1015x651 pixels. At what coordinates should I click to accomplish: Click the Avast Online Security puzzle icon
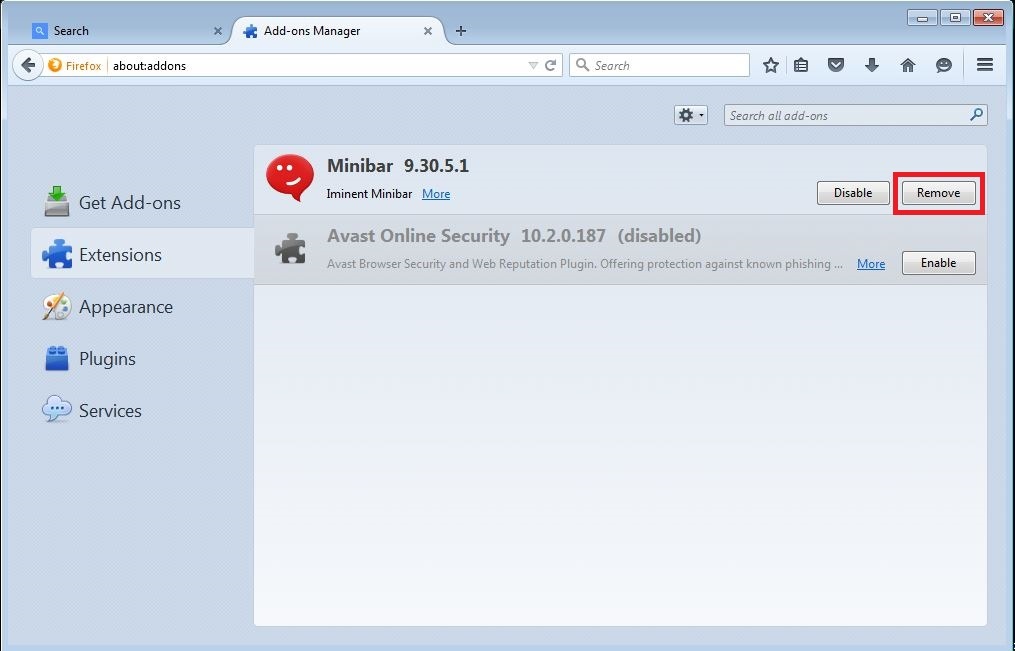tap(290, 248)
